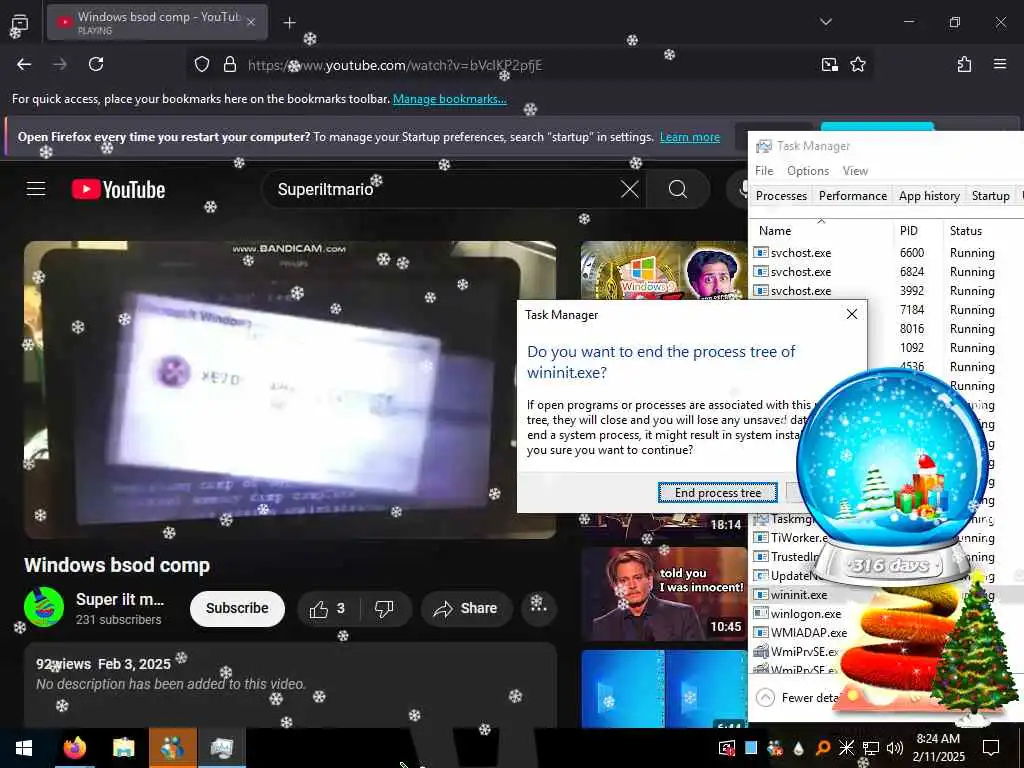This screenshot has height=768, width=1024.
Task: Go back with the browser back arrow
Action: (x=24, y=64)
